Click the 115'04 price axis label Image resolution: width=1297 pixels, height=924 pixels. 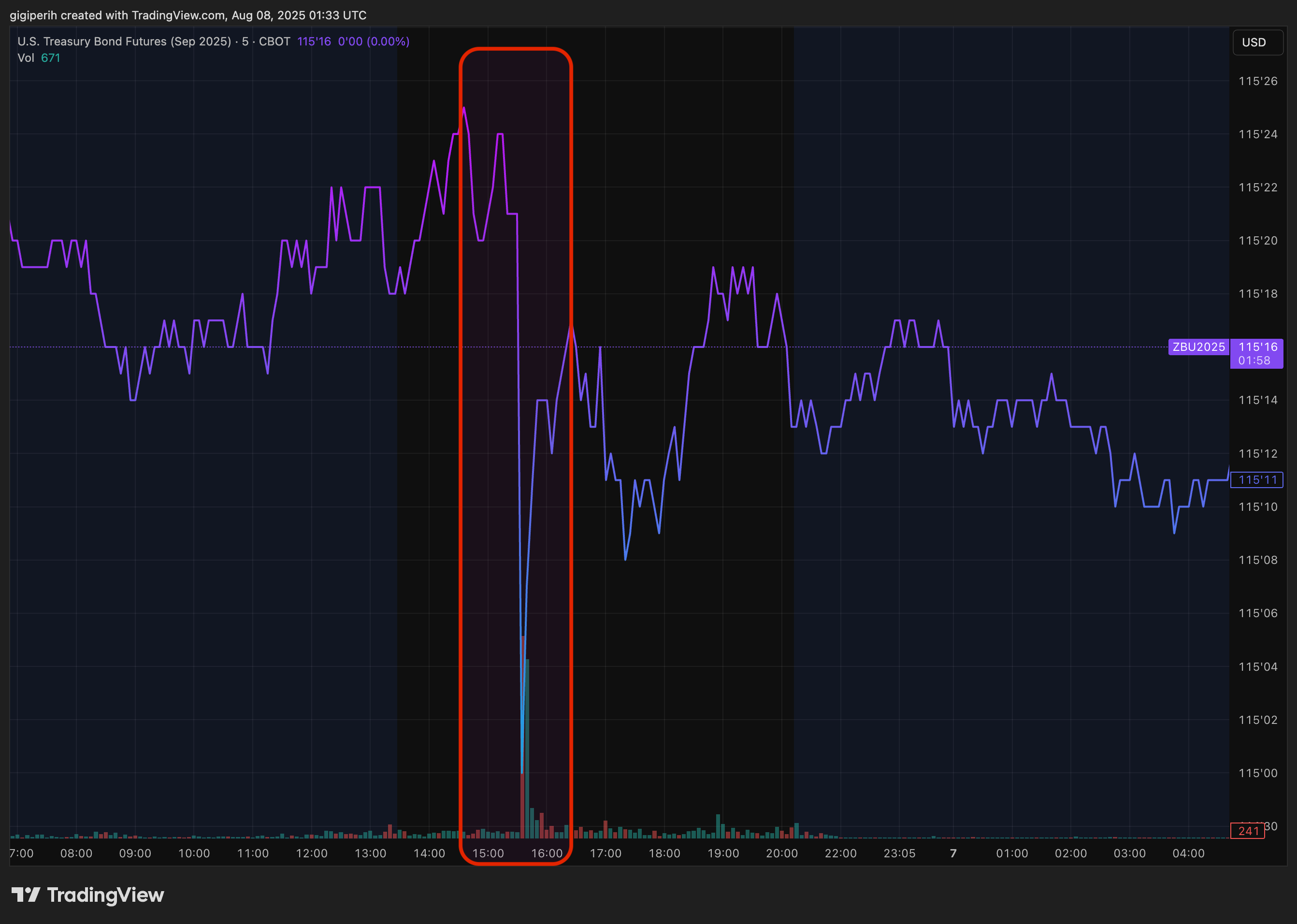coord(1258,667)
